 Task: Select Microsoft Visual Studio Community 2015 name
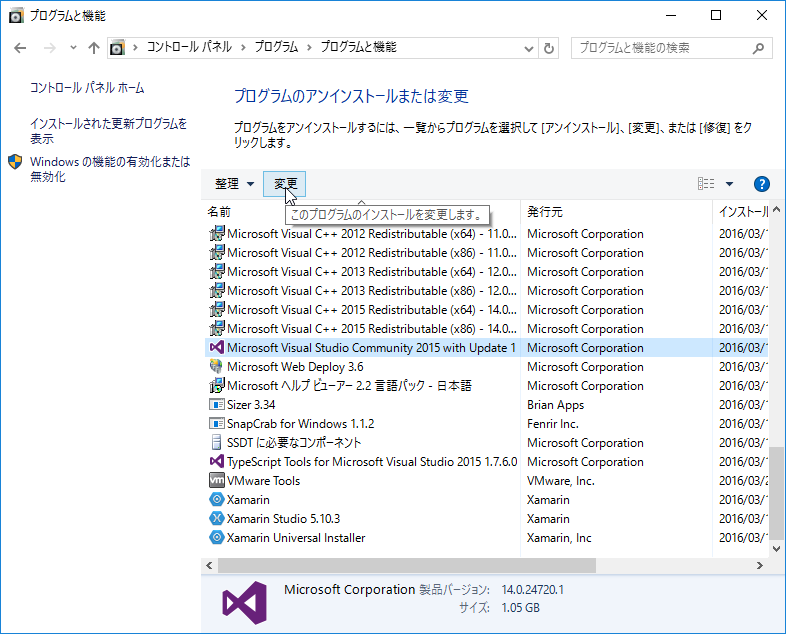(371, 348)
